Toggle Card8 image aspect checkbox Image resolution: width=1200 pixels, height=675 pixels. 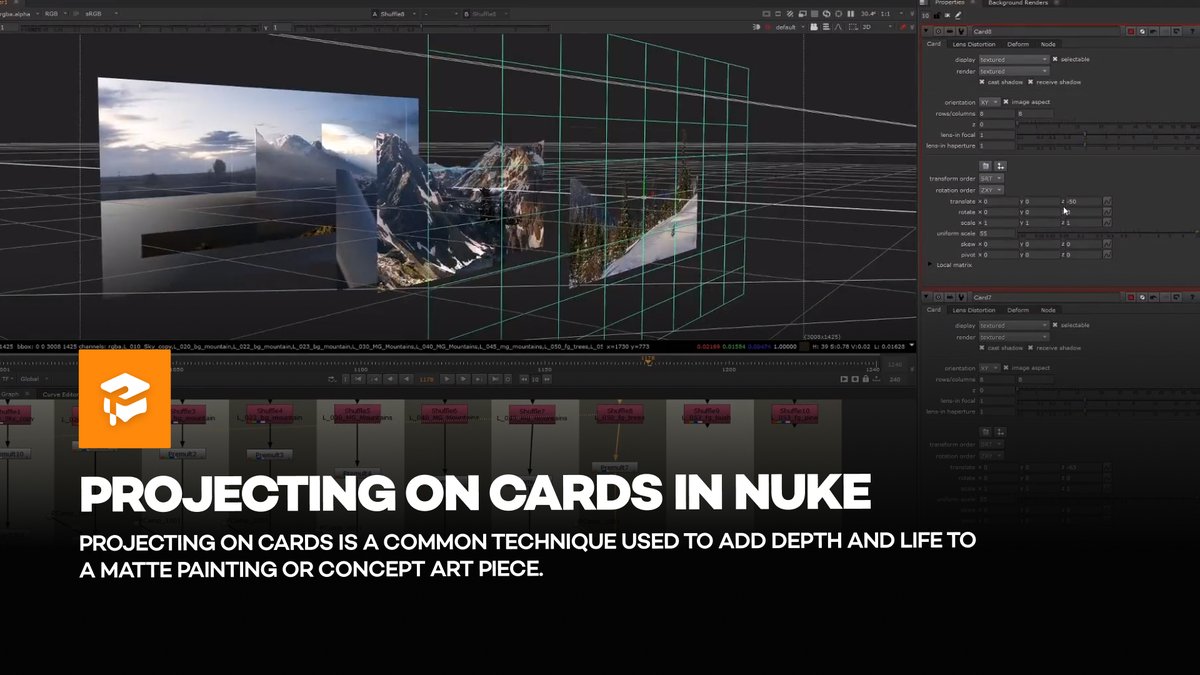[1006, 102]
